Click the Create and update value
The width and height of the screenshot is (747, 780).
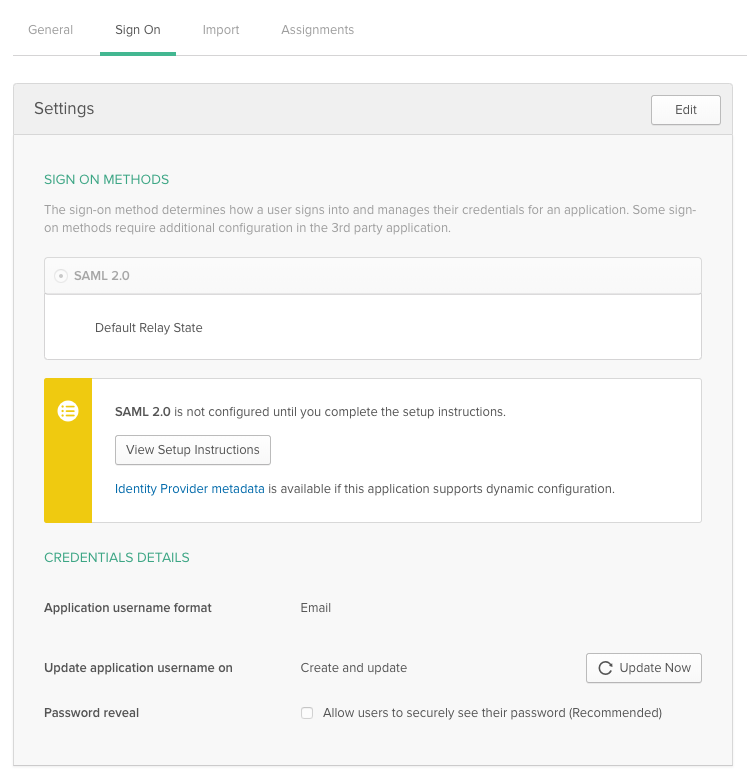click(x=354, y=668)
